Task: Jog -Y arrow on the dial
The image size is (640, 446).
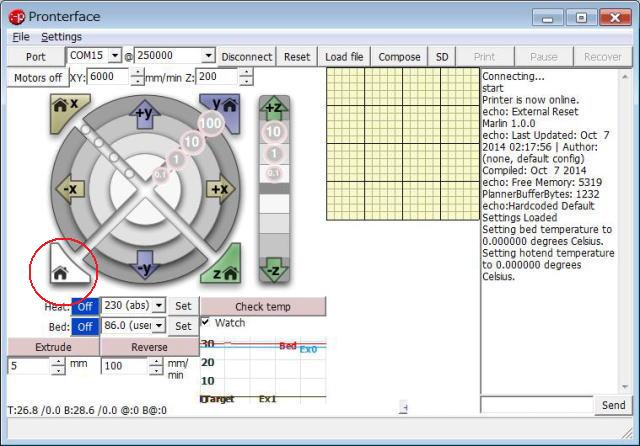Action: pyautogui.click(x=144, y=265)
